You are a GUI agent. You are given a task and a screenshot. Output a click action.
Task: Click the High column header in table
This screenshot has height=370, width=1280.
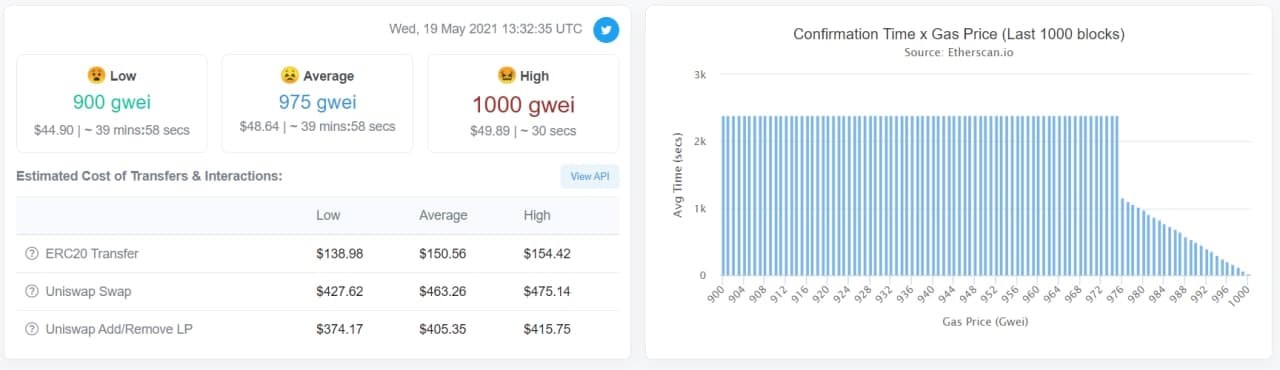coord(537,216)
